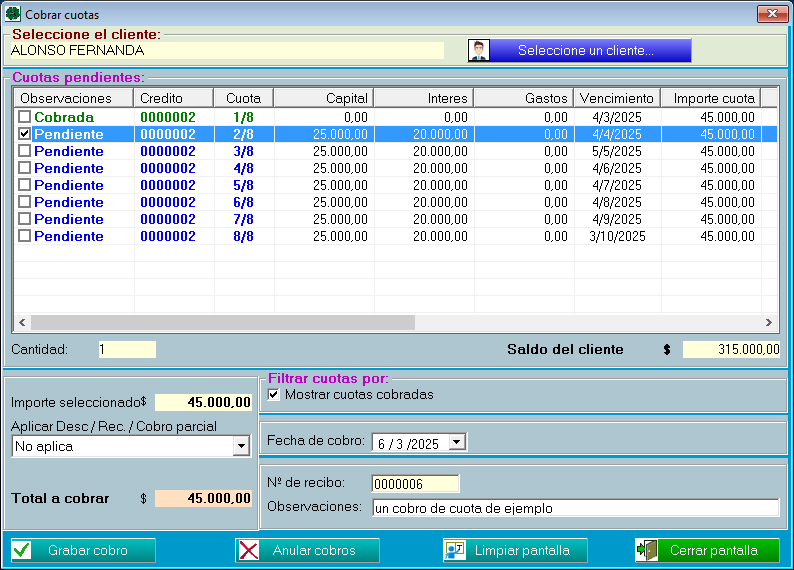Click the Nº de recibo field
The height and width of the screenshot is (570, 794).
point(414,484)
